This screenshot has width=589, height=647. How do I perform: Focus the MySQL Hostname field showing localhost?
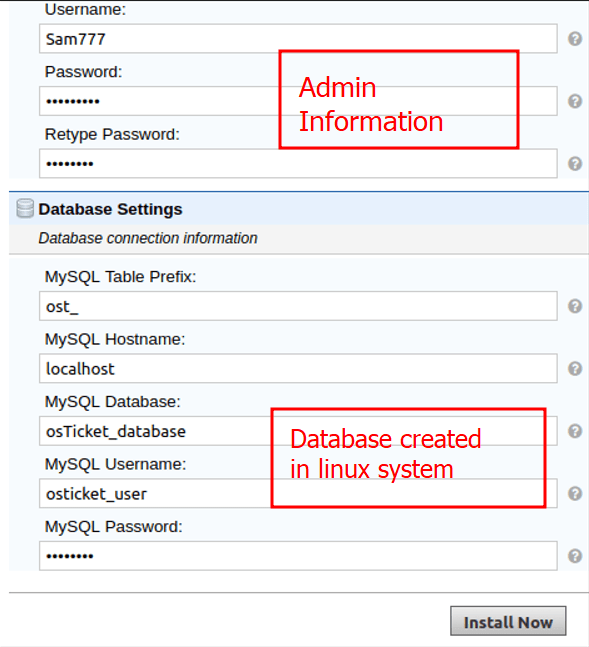coord(298,368)
